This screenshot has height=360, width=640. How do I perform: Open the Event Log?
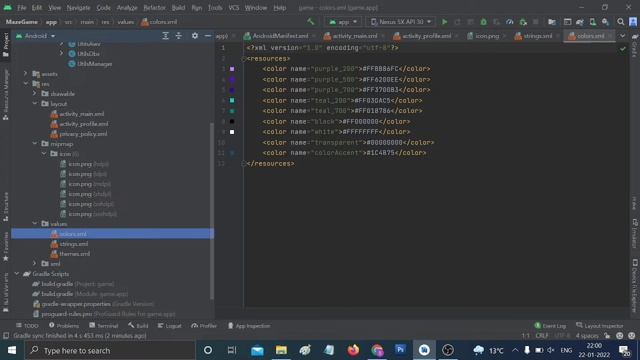coord(550,326)
